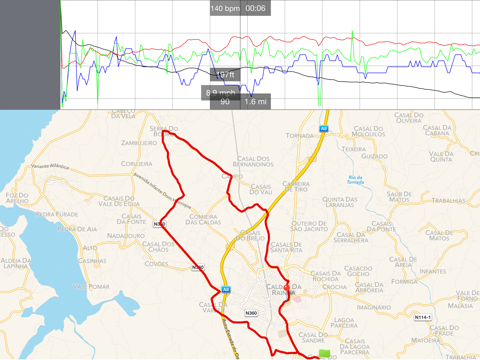Screen dimensions: 480x360
Task: Click the Foz do Arelho place label
Action: 17,198
